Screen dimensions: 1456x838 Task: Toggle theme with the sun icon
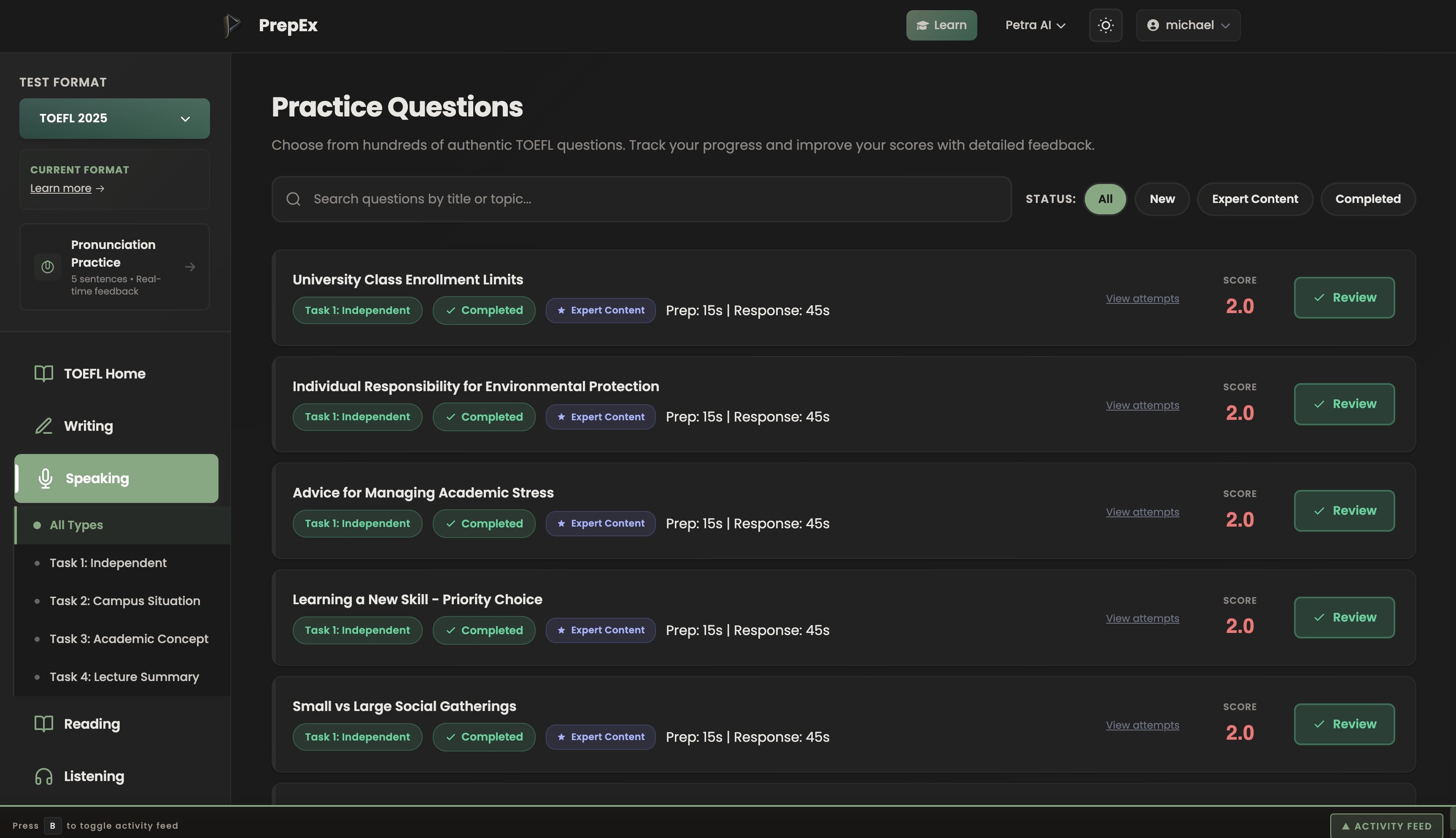click(x=1105, y=25)
